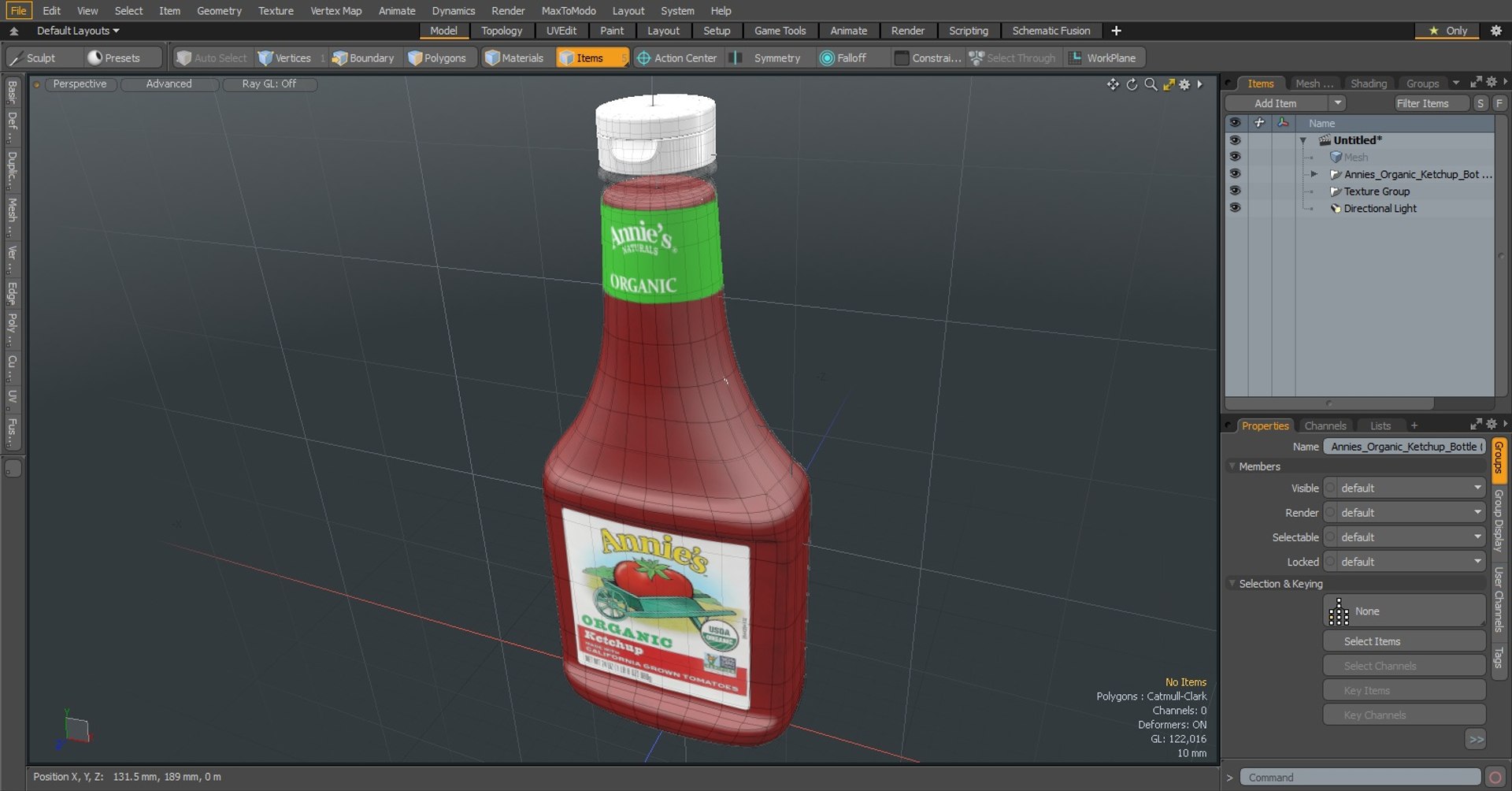Open the Shading tab
The image size is (1512, 791).
click(1369, 84)
